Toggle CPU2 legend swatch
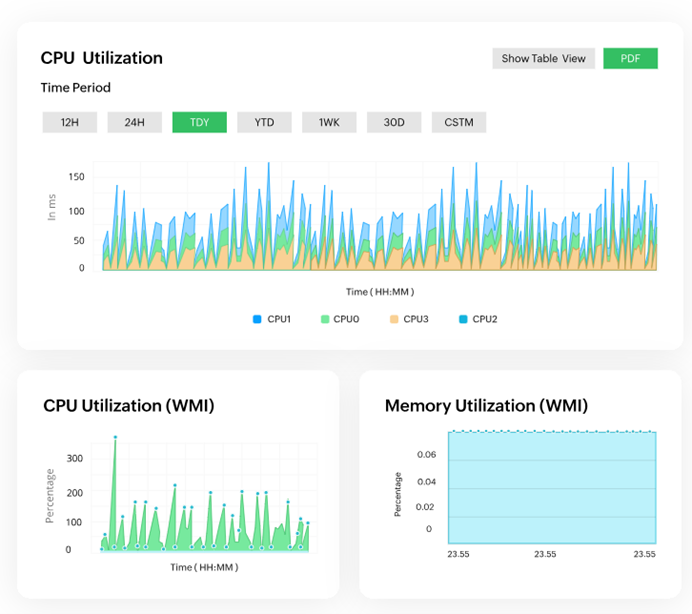This screenshot has width=692, height=614. pos(462,320)
